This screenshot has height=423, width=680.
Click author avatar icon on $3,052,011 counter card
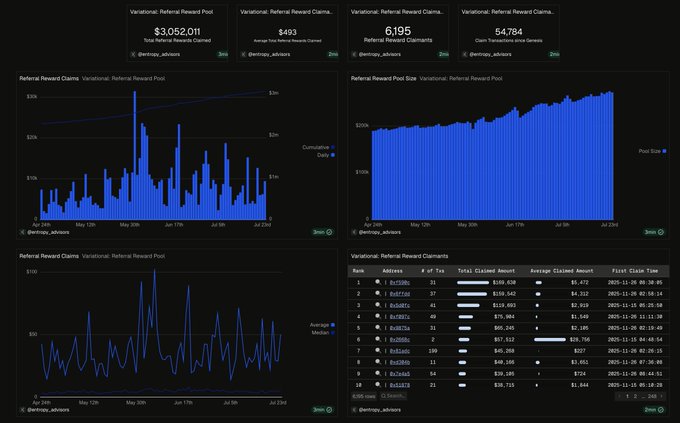(x=133, y=54)
